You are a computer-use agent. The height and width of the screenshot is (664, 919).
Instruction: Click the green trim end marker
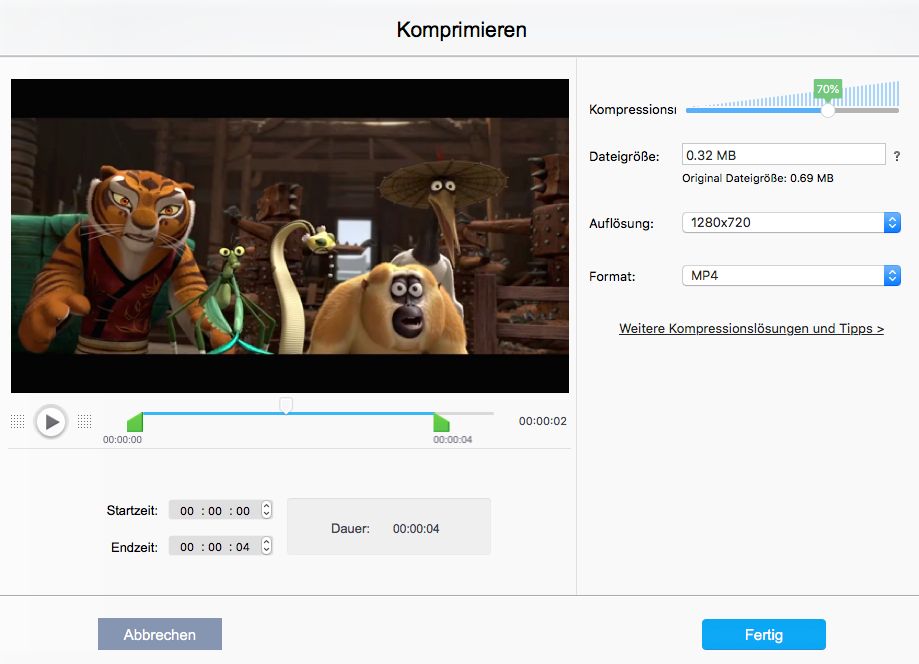point(441,423)
